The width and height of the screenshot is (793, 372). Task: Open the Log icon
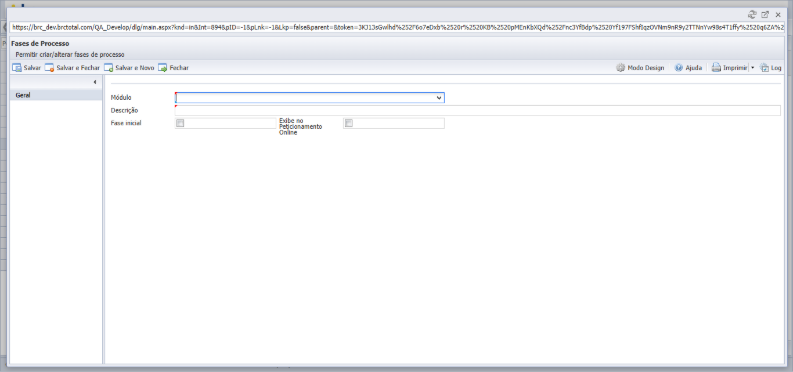pos(764,68)
